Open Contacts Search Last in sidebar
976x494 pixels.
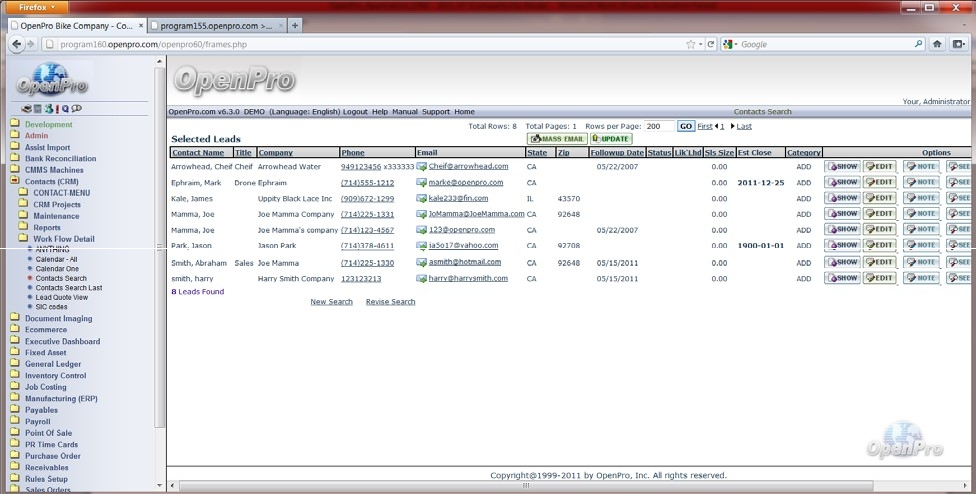click(x=68, y=287)
